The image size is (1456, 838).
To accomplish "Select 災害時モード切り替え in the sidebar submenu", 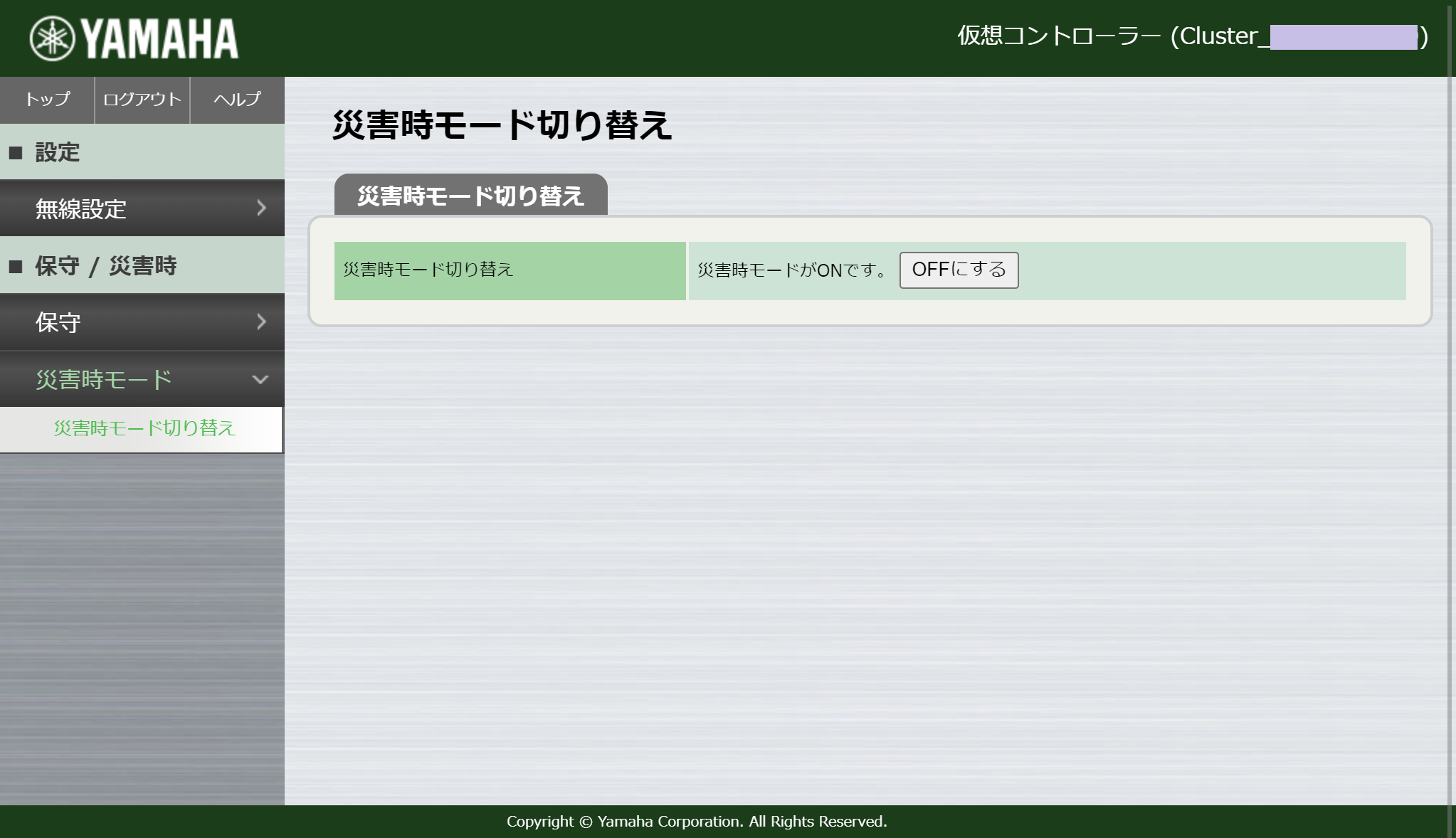I will point(144,429).
